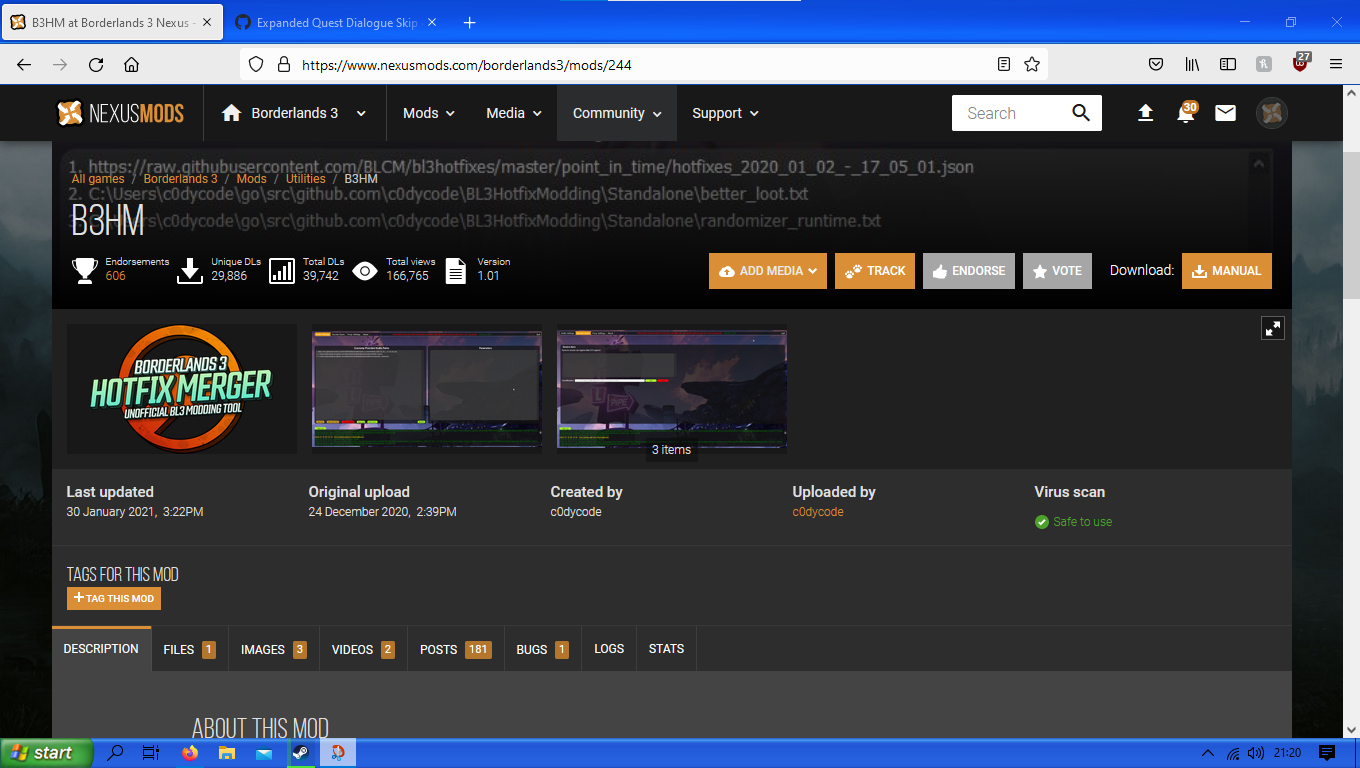Image resolution: width=1360 pixels, height=768 pixels.
Task: Open the Windows notification center
Action: click(x=1327, y=753)
